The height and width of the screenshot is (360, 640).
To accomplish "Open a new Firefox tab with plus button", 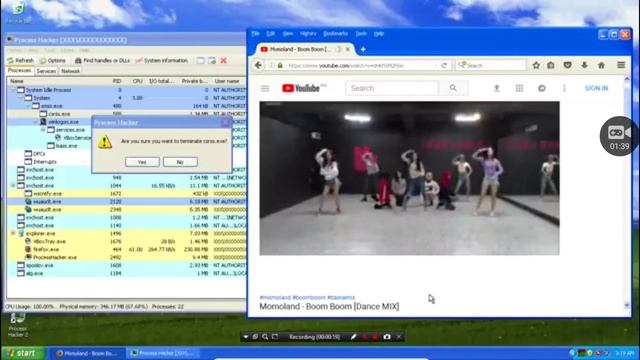I will (363, 49).
